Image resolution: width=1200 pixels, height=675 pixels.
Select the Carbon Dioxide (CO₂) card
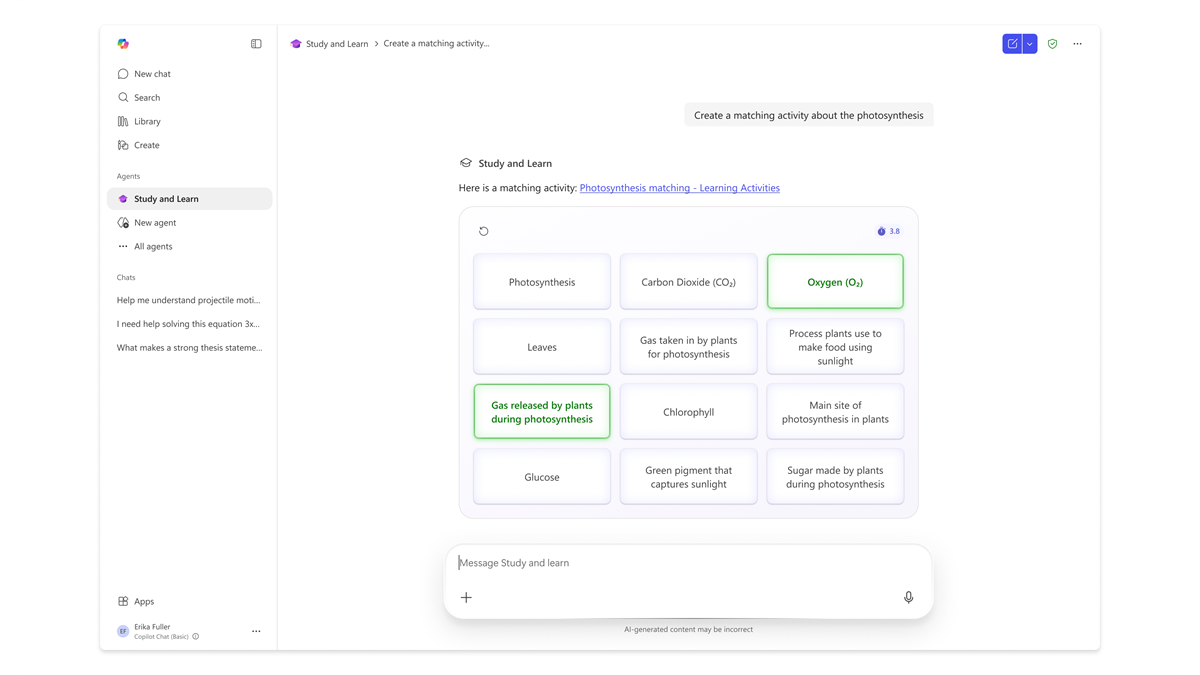point(689,282)
